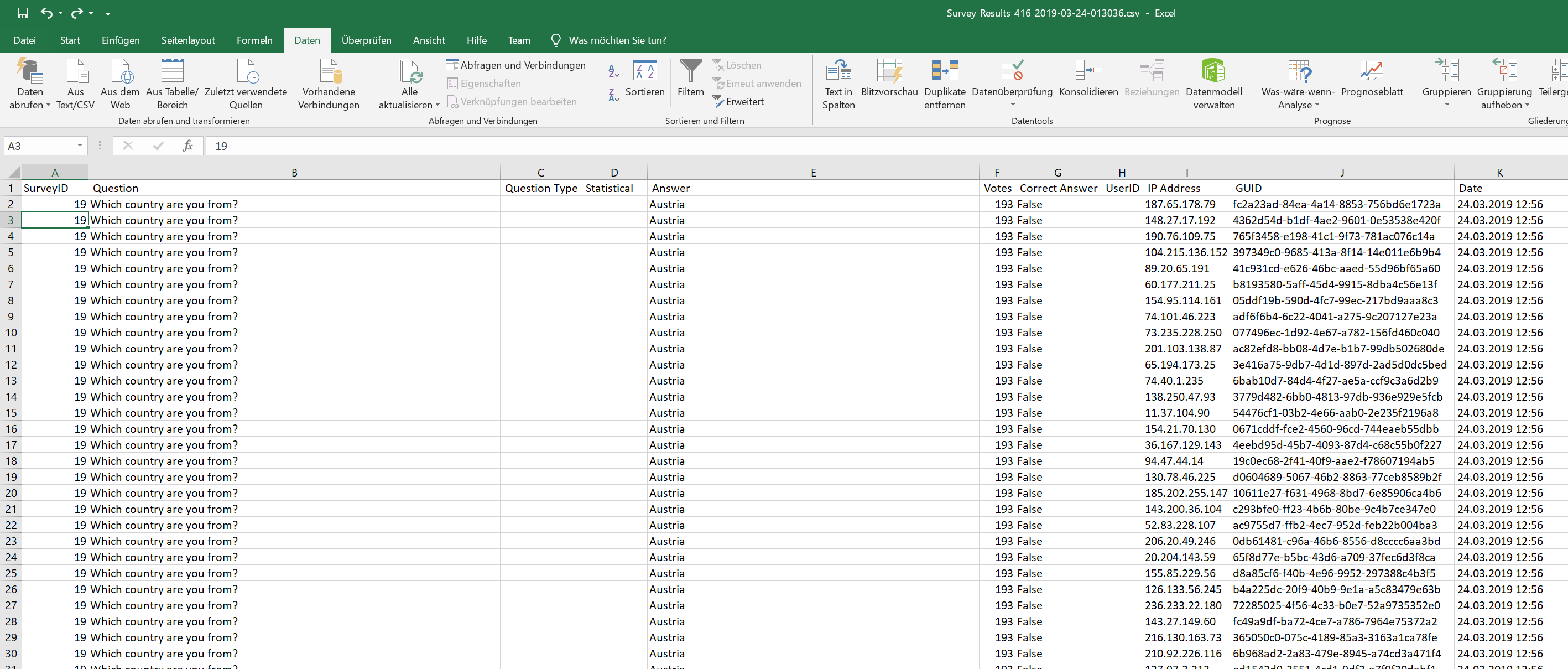This screenshot has width=1568, height=669.
Task: Open Blitzvorschau flash fill tool
Action: pos(889,71)
